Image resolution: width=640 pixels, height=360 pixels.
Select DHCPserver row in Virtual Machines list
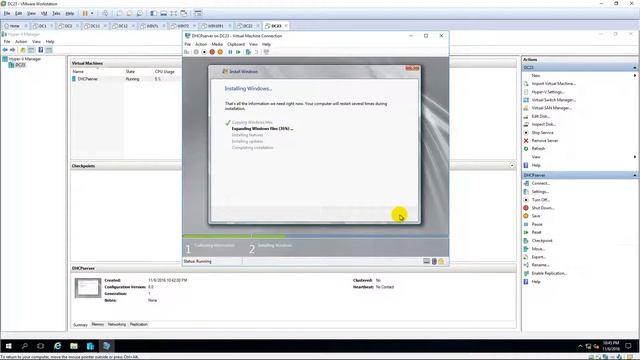pyautogui.click(x=125, y=79)
